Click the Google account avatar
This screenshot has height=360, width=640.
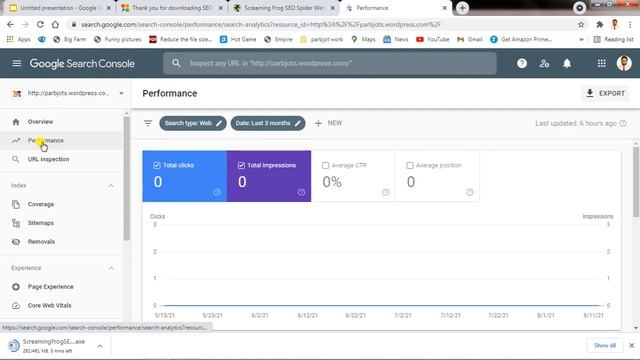click(624, 63)
